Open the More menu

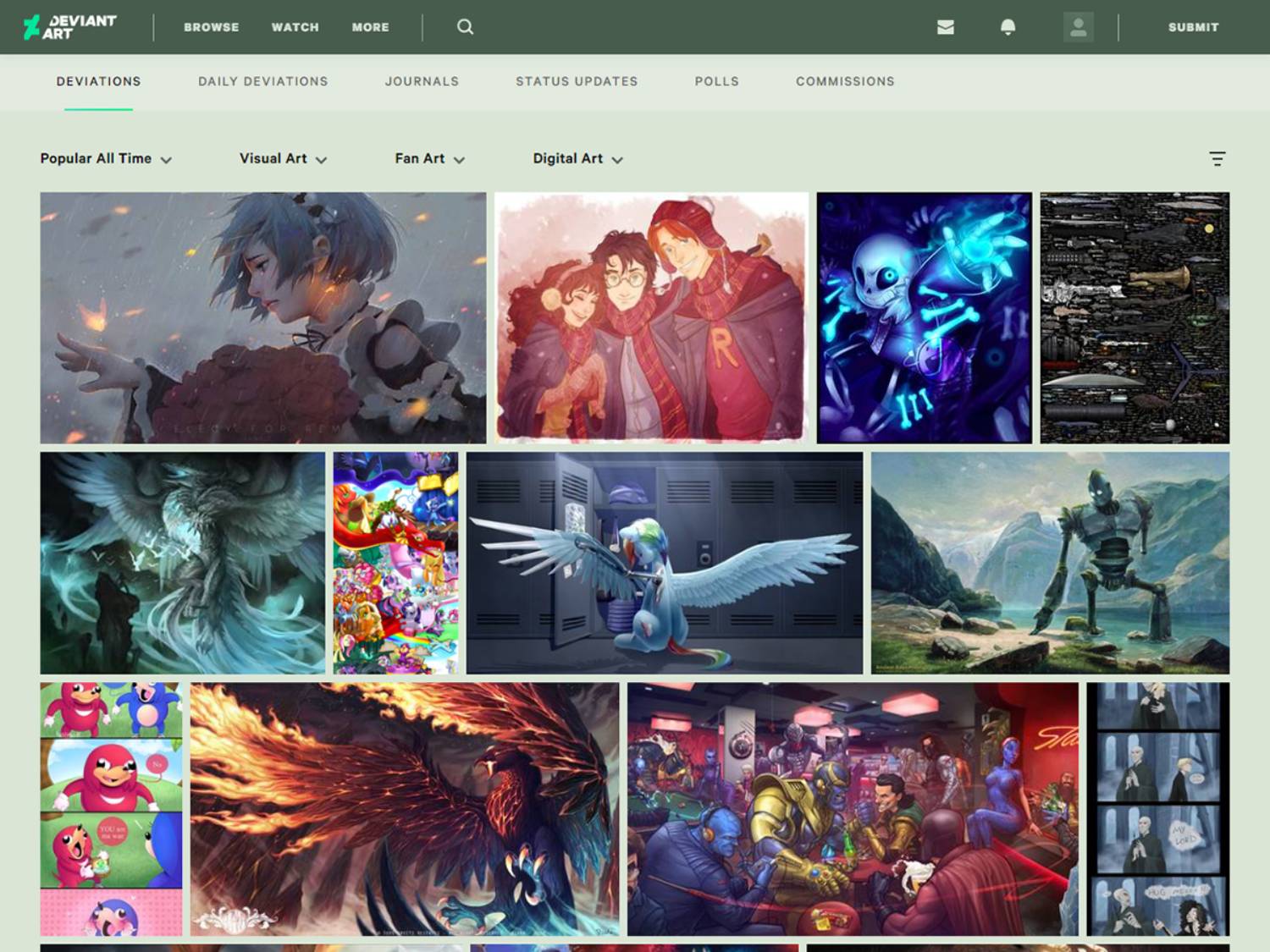(x=370, y=27)
